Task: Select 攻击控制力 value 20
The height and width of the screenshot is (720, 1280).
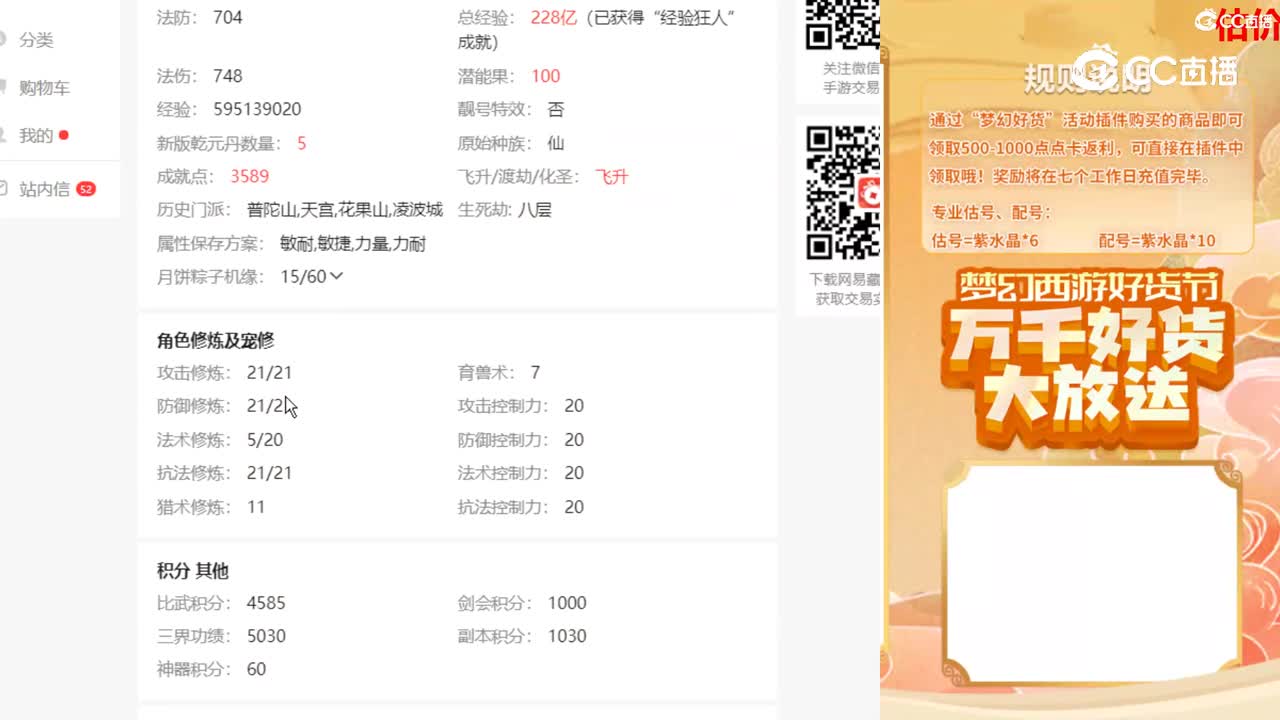Action: coord(574,406)
